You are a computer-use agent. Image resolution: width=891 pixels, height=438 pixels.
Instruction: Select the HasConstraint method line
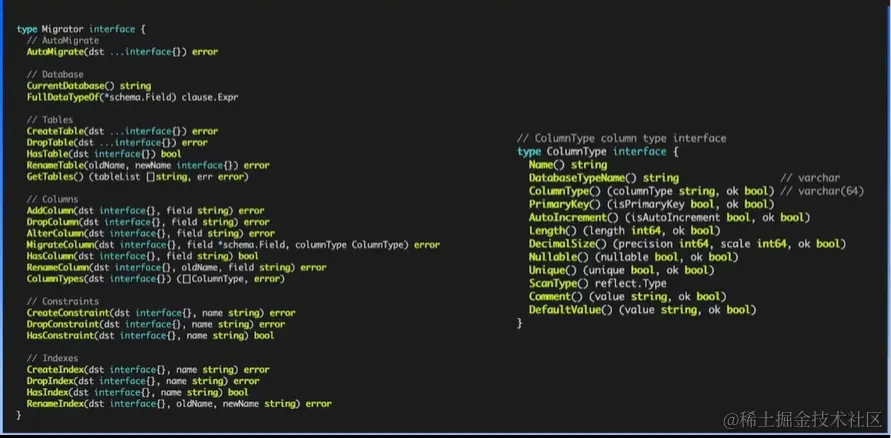coord(151,336)
